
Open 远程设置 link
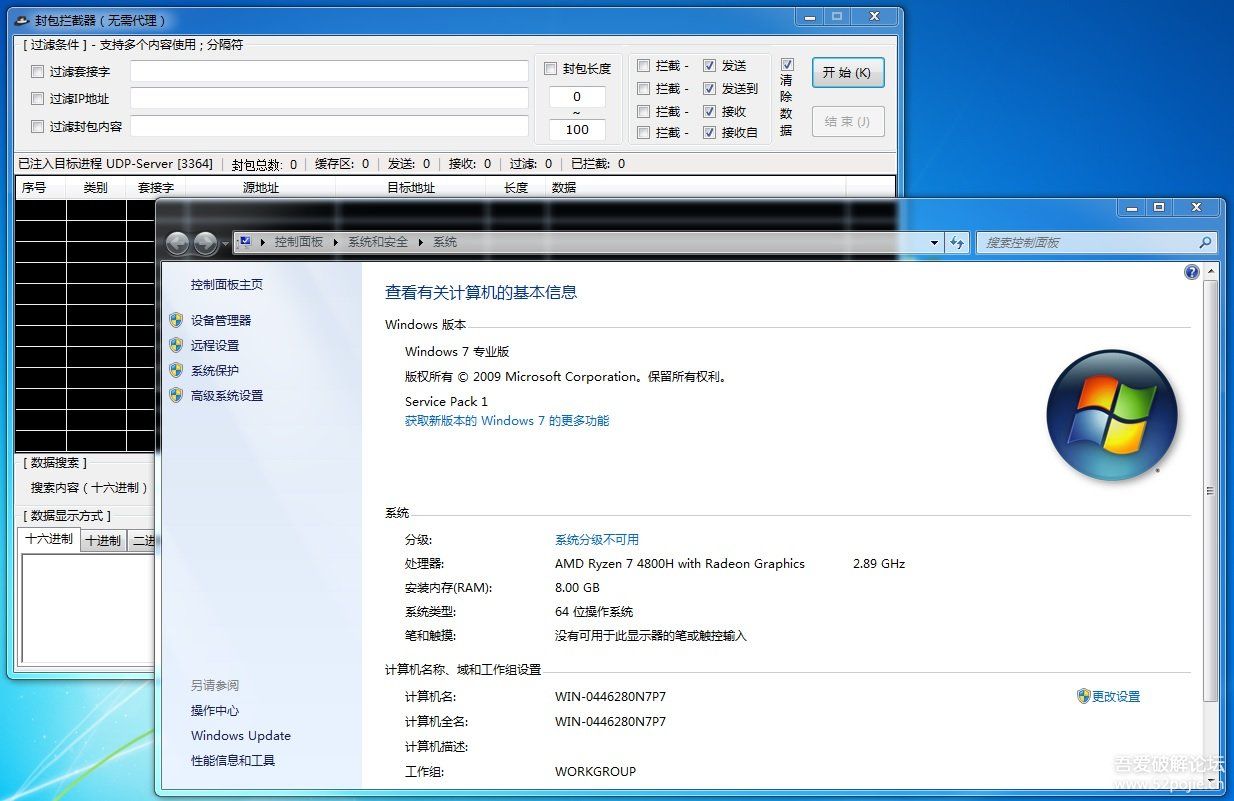point(215,345)
